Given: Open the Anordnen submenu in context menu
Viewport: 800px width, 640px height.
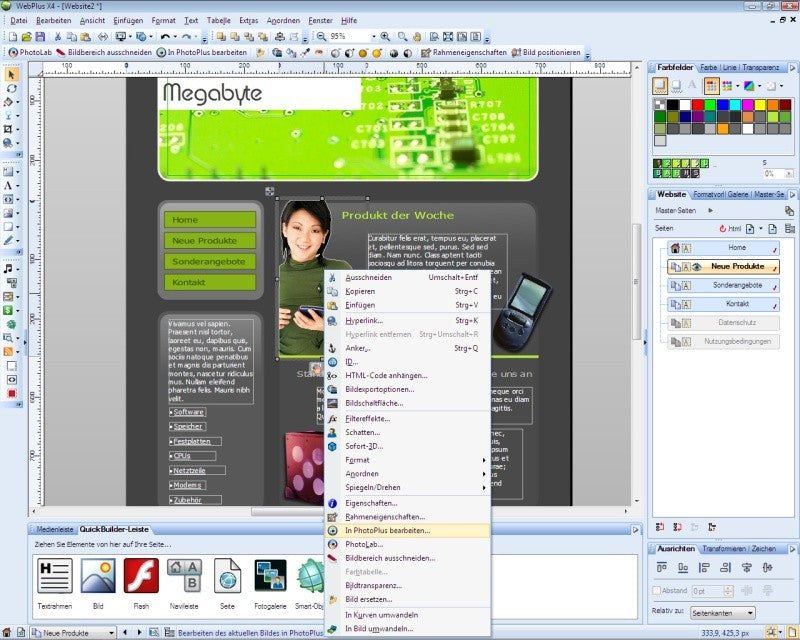Looking at the screenshot, I should (x=407, y=474).
